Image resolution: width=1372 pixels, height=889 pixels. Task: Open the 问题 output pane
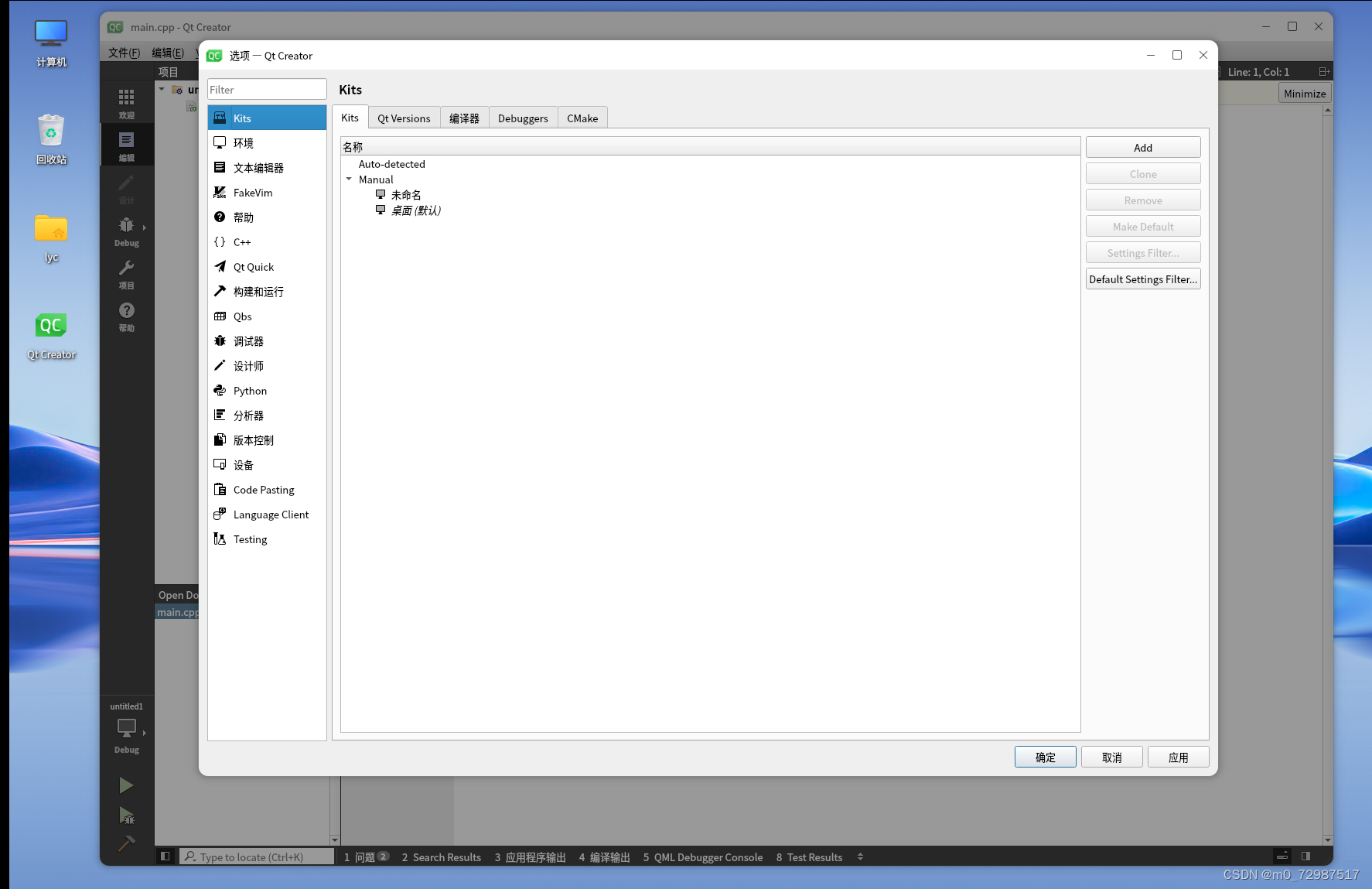366,857
